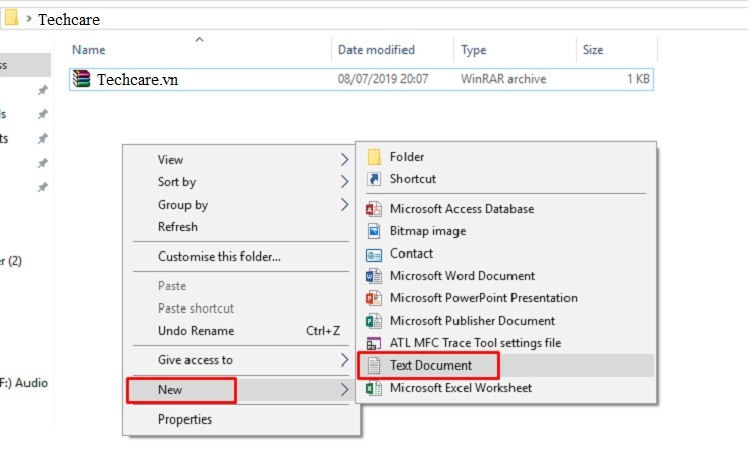Image resolution: width=755 pixels, height=449 pixels.
Task: Select Undo Rename in context menu
Action: coord(196,331)
